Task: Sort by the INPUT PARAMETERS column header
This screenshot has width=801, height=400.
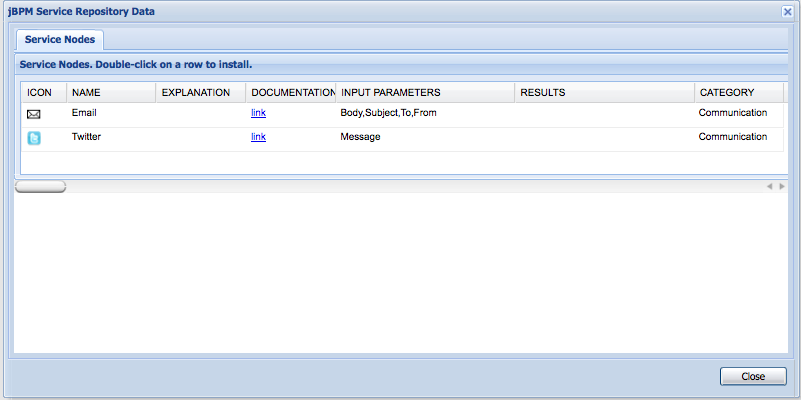Action: tap(425, 92)
